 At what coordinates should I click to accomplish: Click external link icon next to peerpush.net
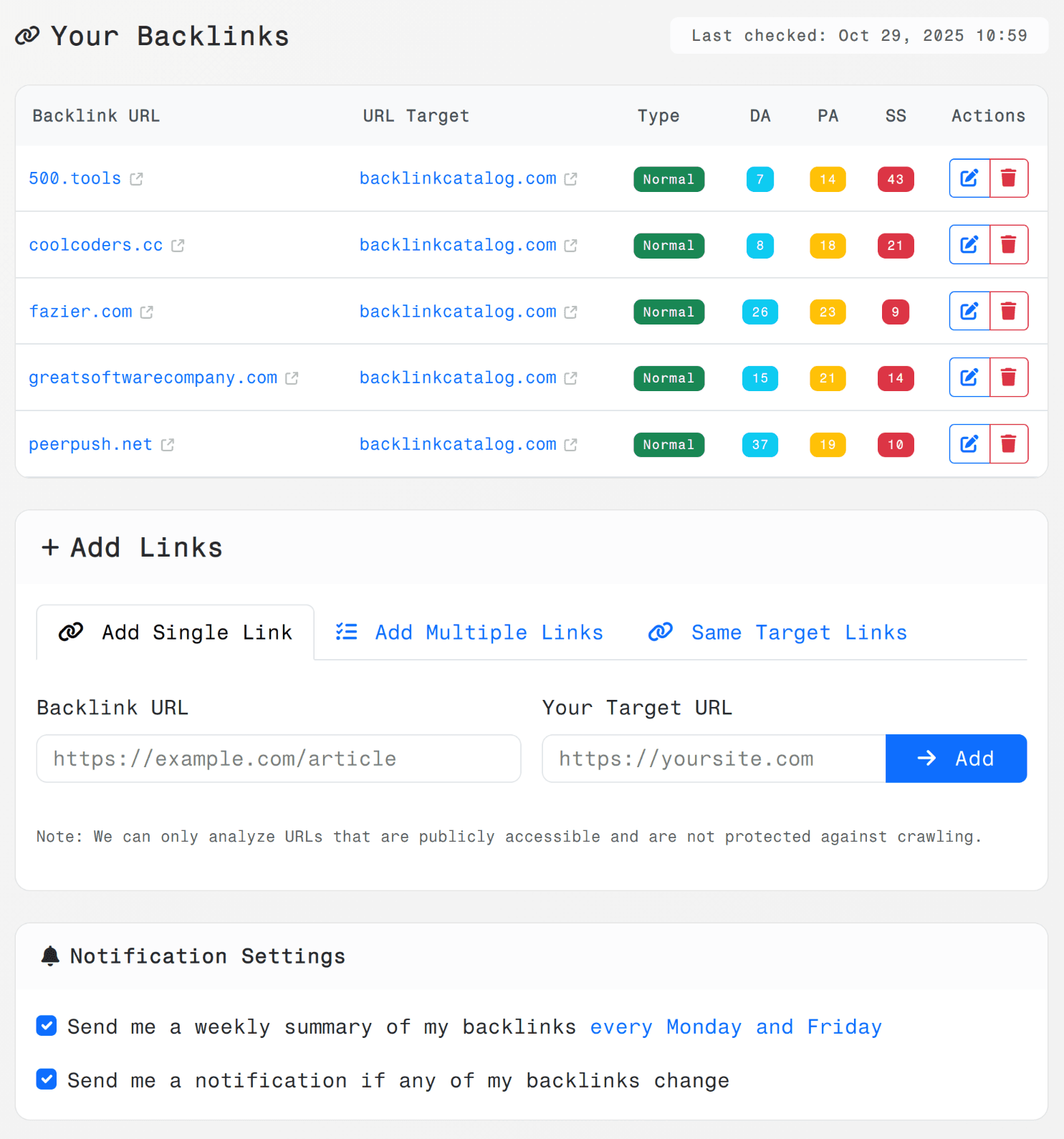pyautogui.click(x=168, y=445)
